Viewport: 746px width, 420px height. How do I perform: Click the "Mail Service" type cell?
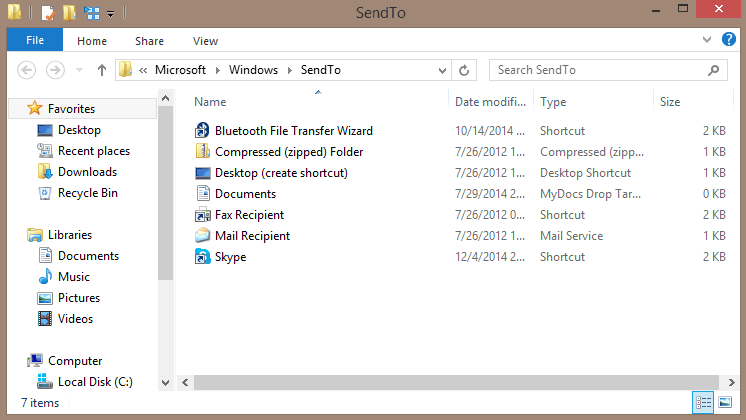click(571, 236)
